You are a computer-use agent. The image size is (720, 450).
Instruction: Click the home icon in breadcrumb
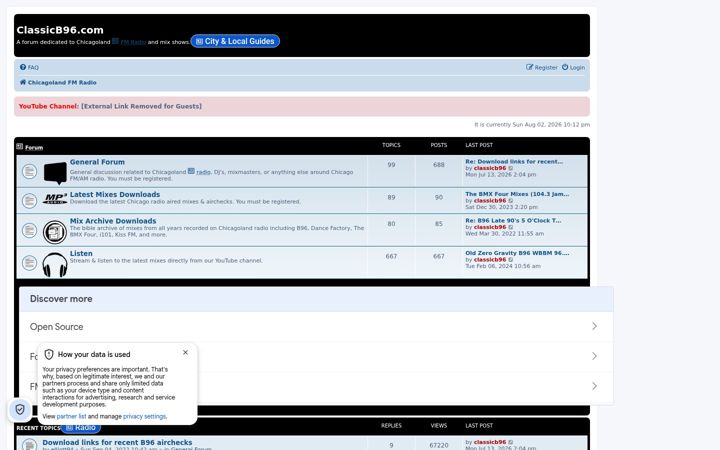point(23,82)
